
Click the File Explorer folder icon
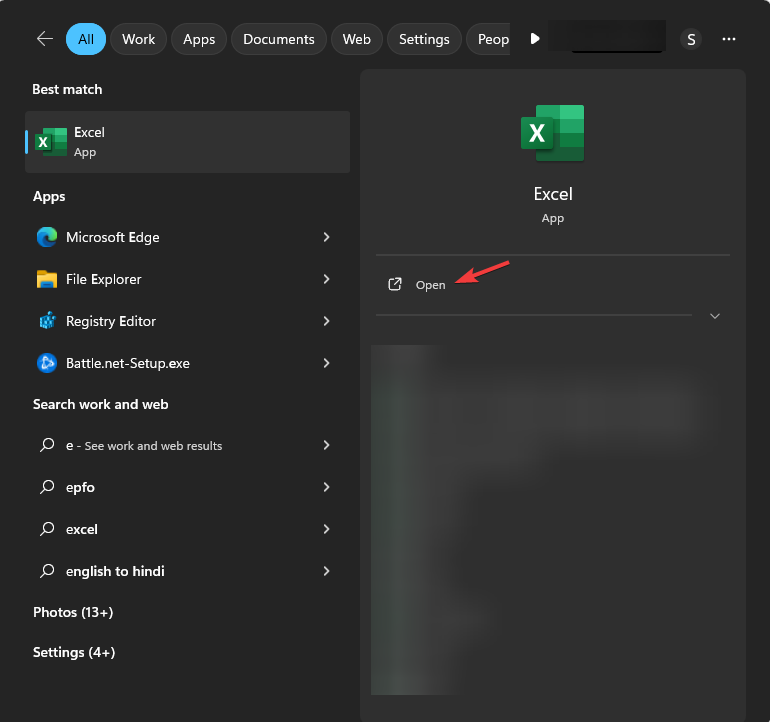point(47,279)
